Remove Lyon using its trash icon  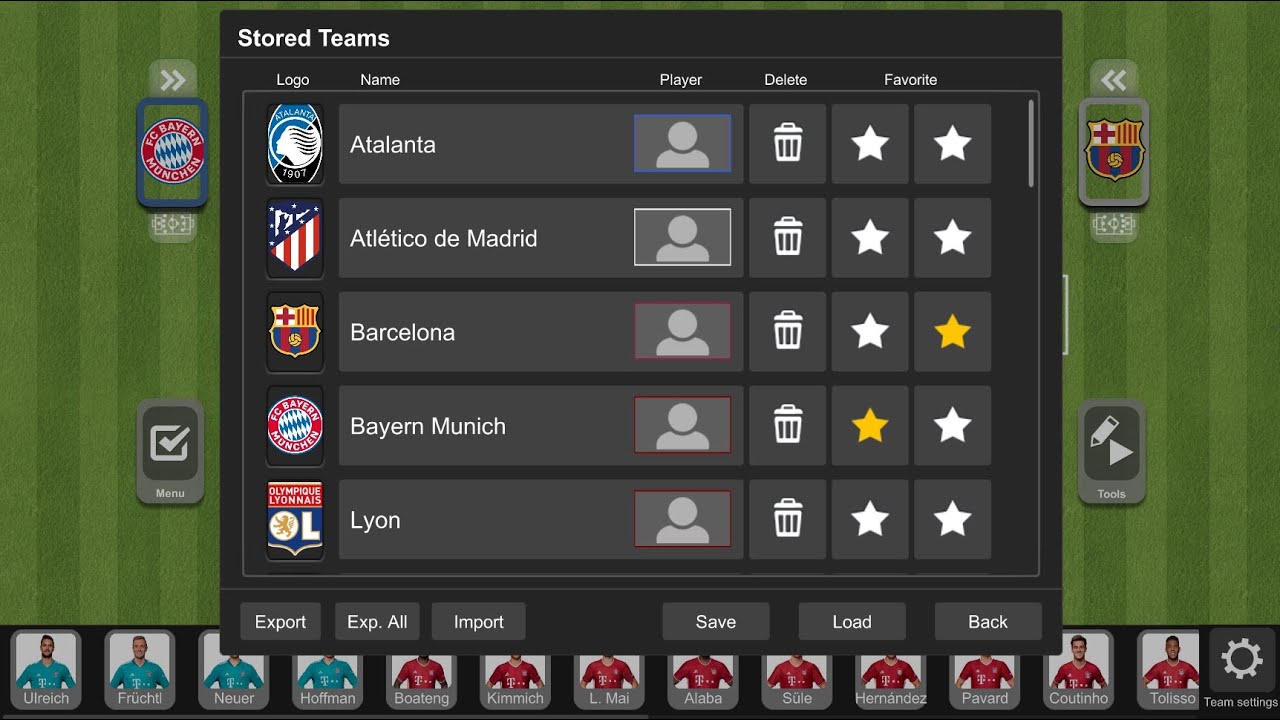[788, 520]
